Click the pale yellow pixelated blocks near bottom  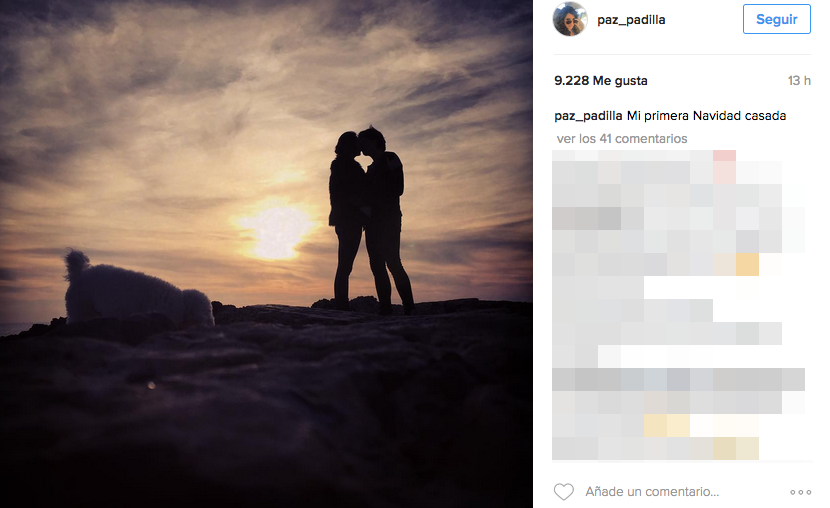tap(667, 425)
